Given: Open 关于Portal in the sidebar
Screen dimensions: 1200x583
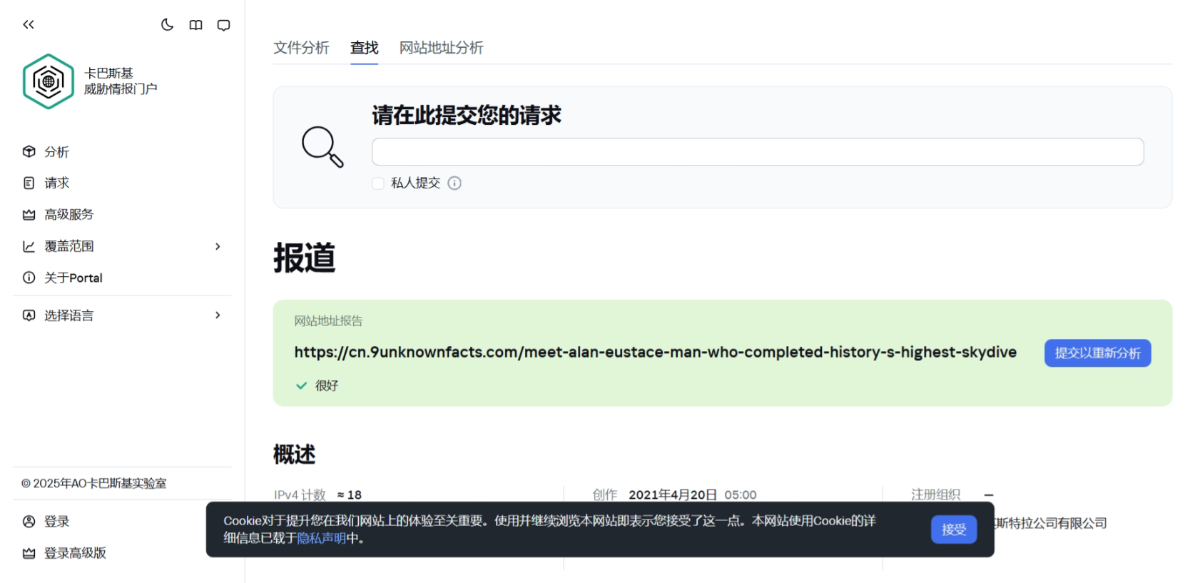Looking at the screenshot, I should coord(73,277).
